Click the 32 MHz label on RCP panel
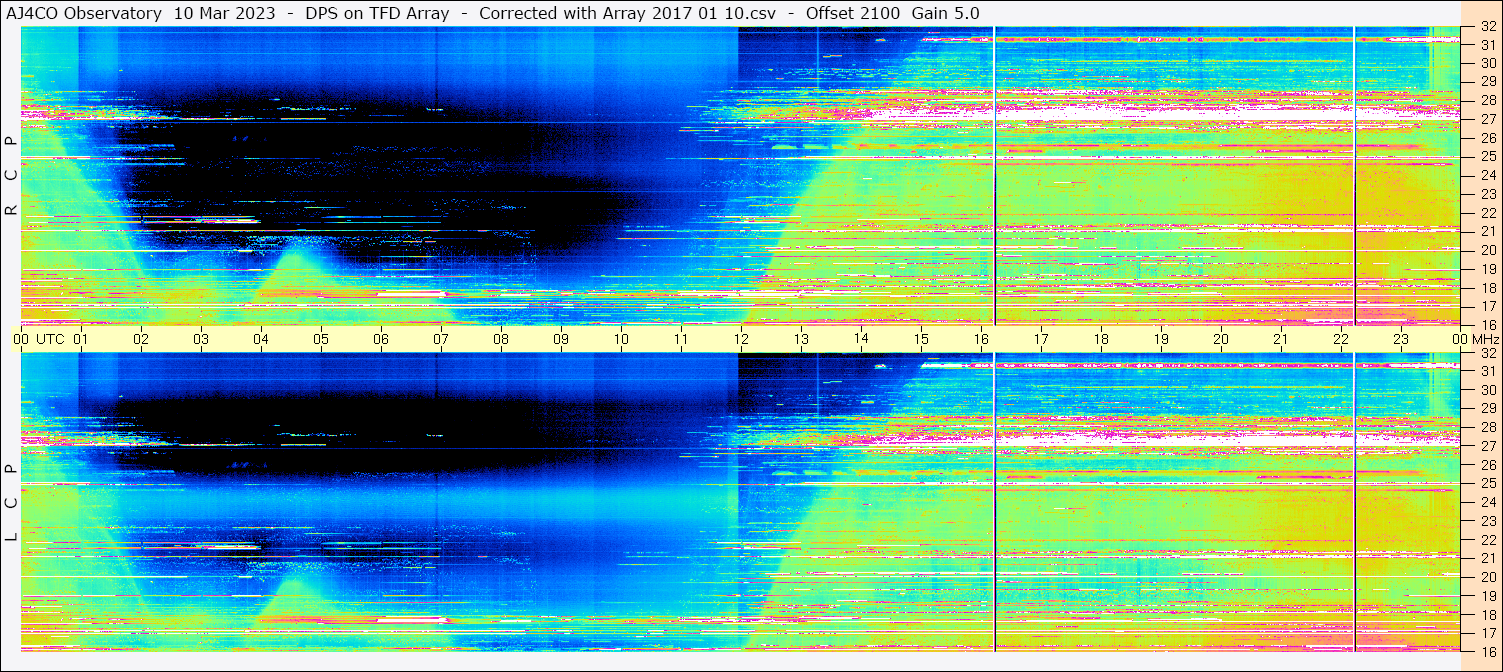 1488,27
